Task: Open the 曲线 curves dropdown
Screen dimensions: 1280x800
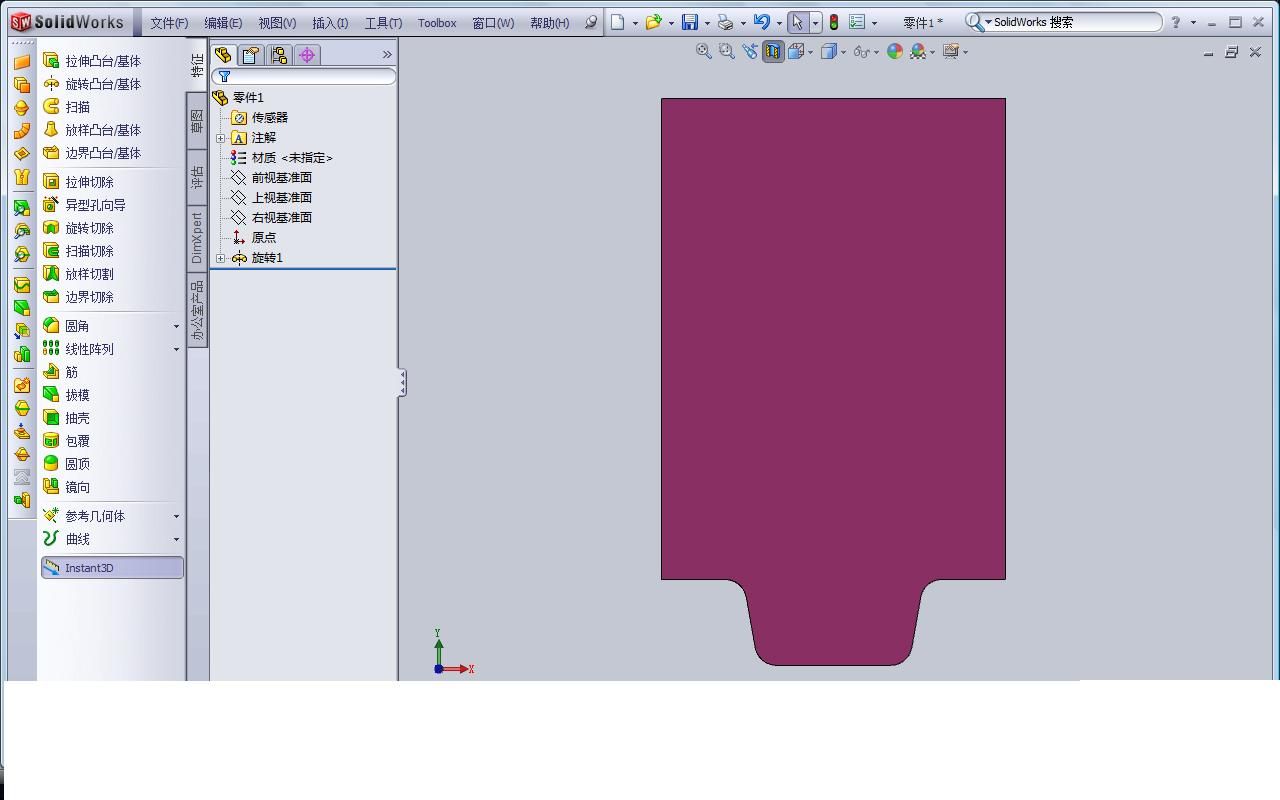Action: (x=176, y=539)
